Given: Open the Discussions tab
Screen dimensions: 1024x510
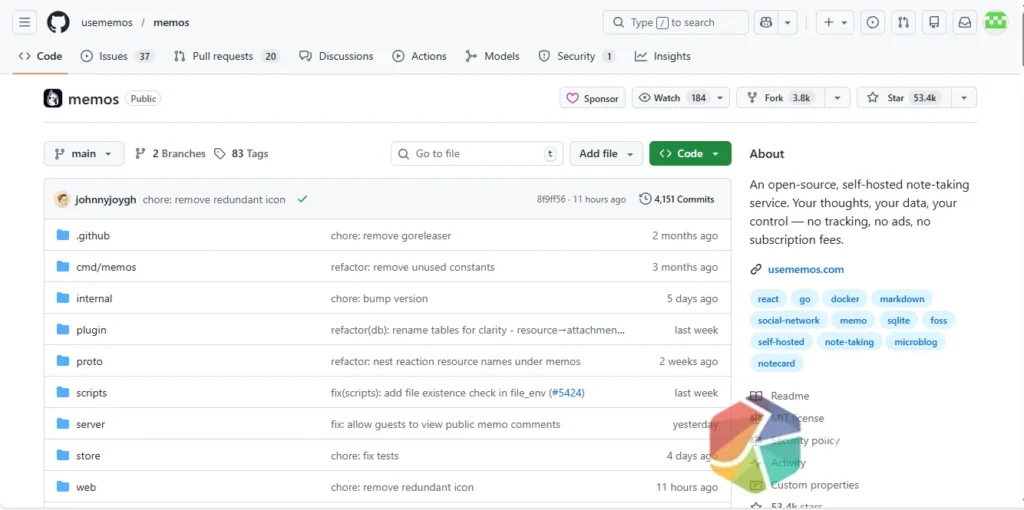Looking at the screenshot, I should (336, 56).
